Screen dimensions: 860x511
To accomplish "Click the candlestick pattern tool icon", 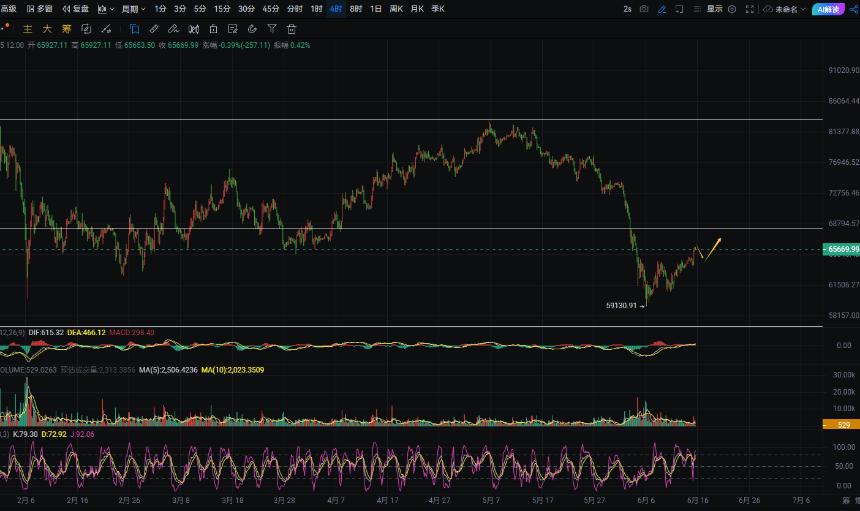I will pyautogui.click(x=194, y=29).
